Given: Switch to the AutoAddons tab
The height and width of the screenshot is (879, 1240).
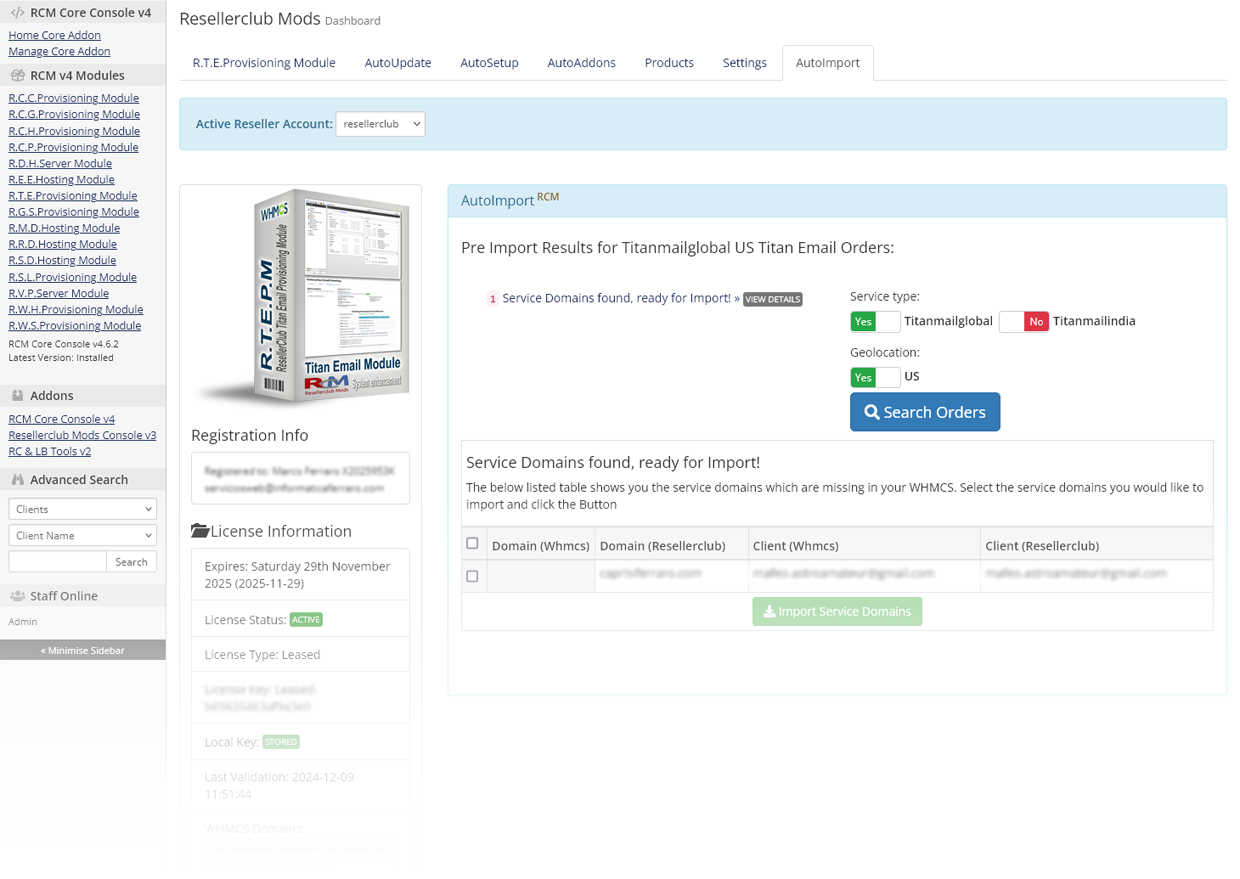Looking at the screenshot, I should click(x=581, y=62).
